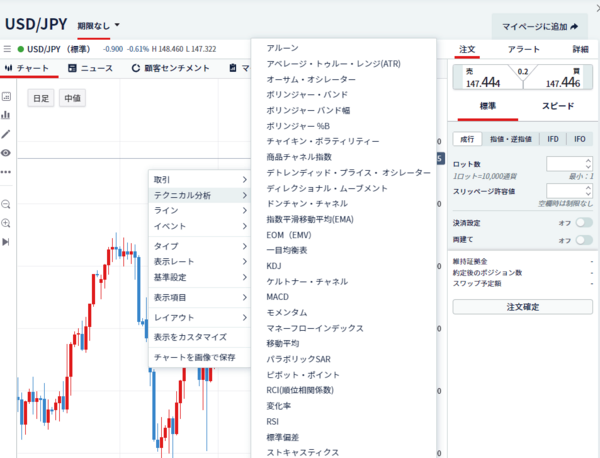The width and height of the screenshot is (600, 458).
Task: Click the hamburger menu icon beside USD/JPY
Action: (7, 48)
